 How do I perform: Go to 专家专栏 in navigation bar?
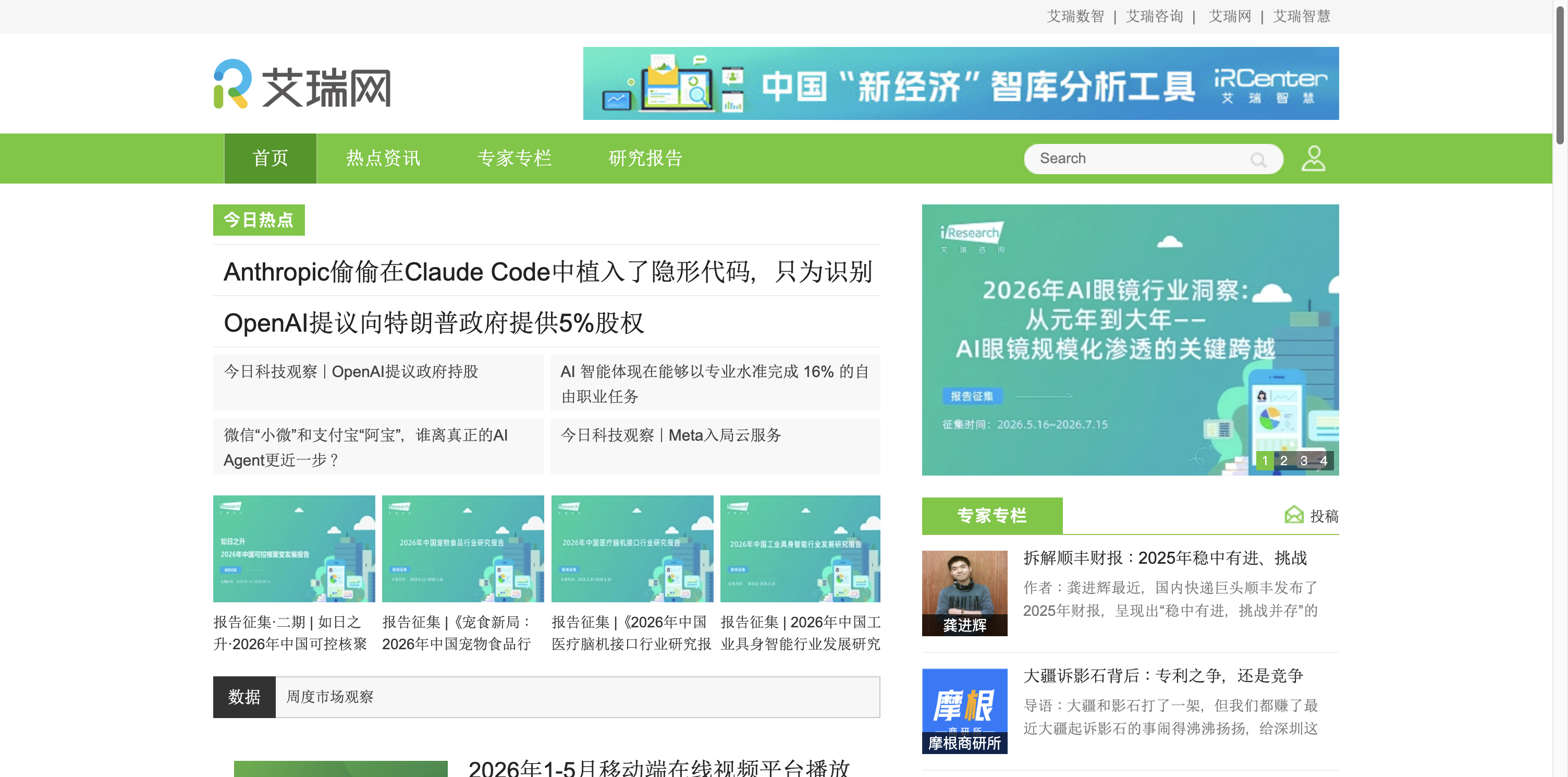pos(514,159)
